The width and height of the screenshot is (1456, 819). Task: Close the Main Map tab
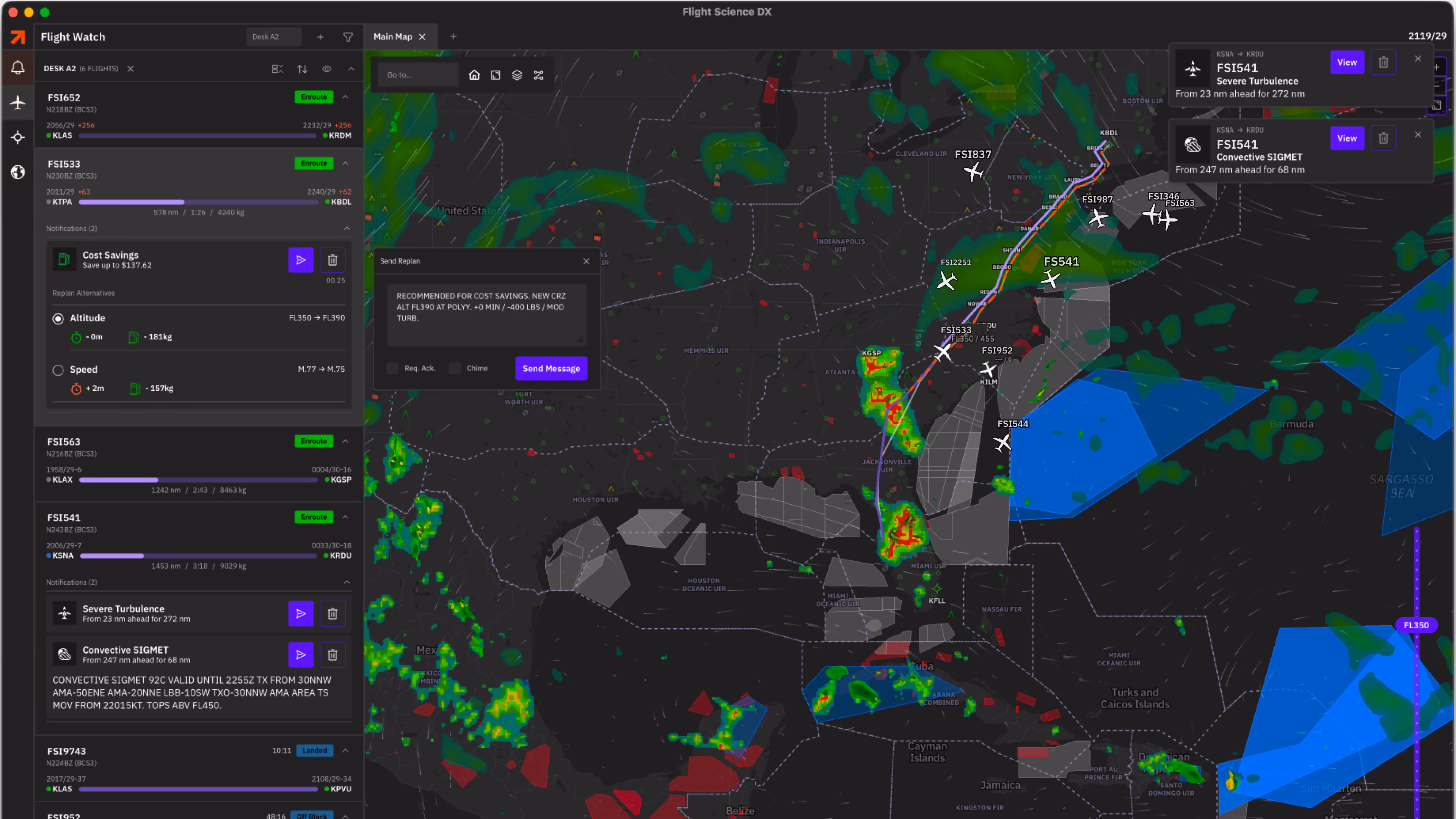[422, 37]
